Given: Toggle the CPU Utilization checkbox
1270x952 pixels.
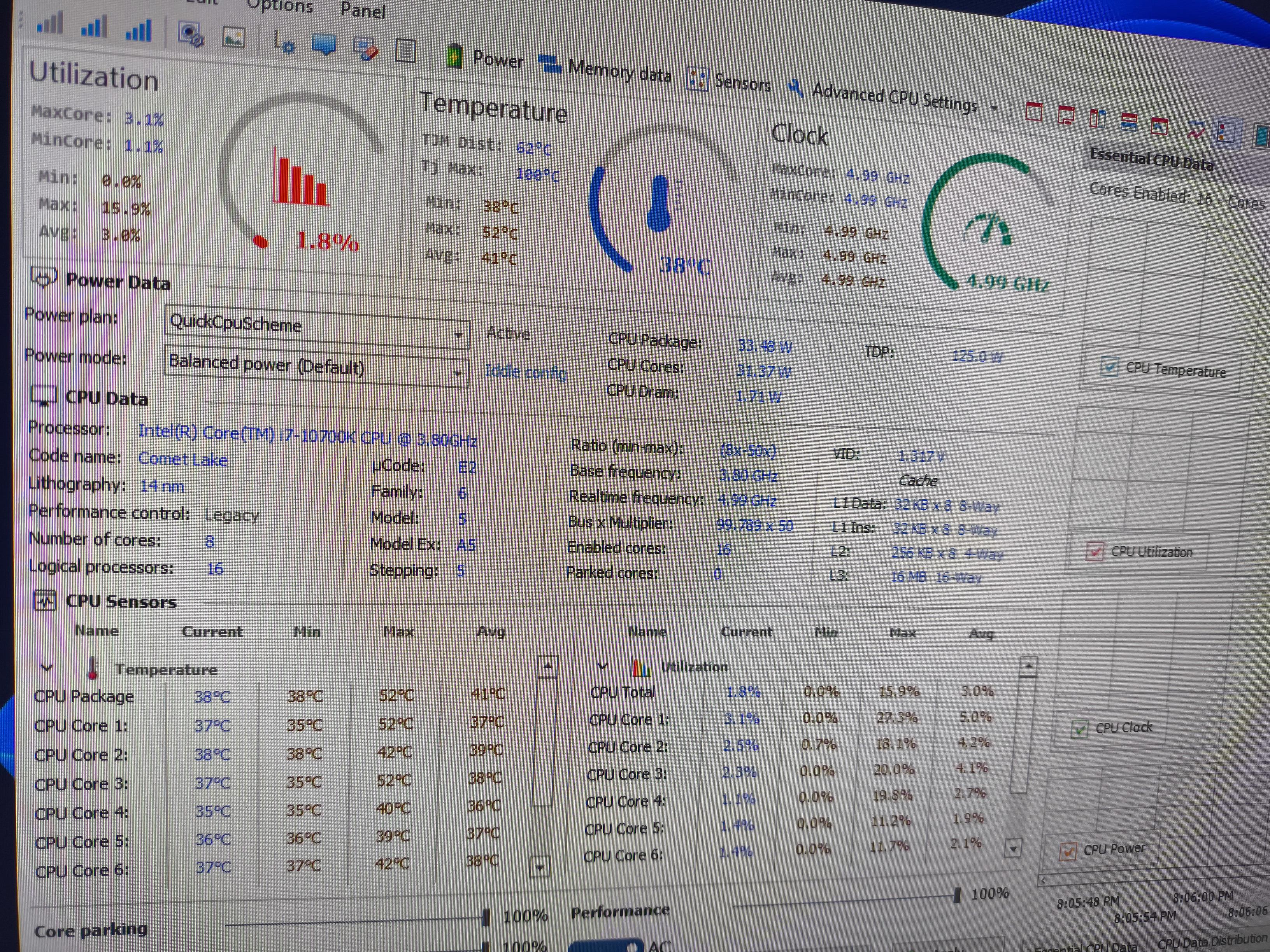Looking at the screenshot, I should [x=1094, y=551].
